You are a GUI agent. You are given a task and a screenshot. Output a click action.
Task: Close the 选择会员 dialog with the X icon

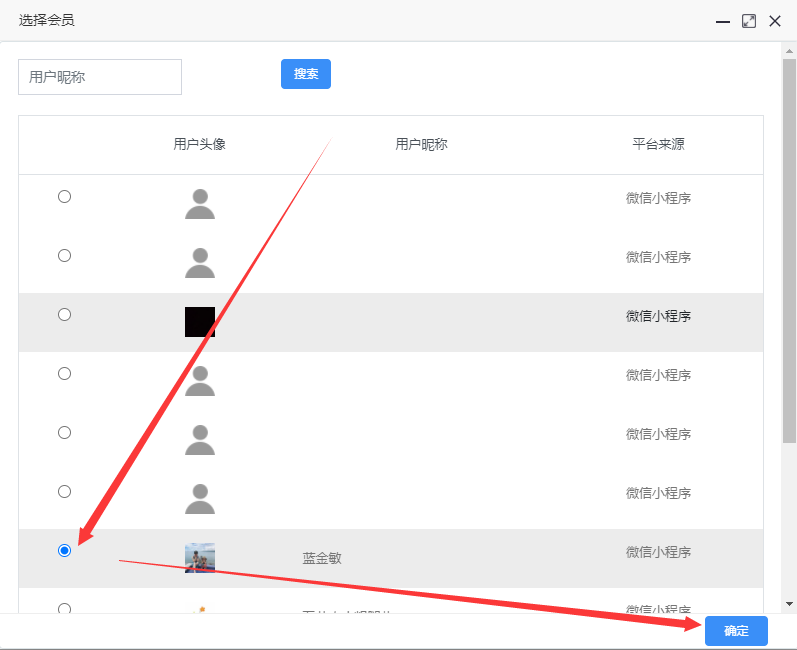774,21
